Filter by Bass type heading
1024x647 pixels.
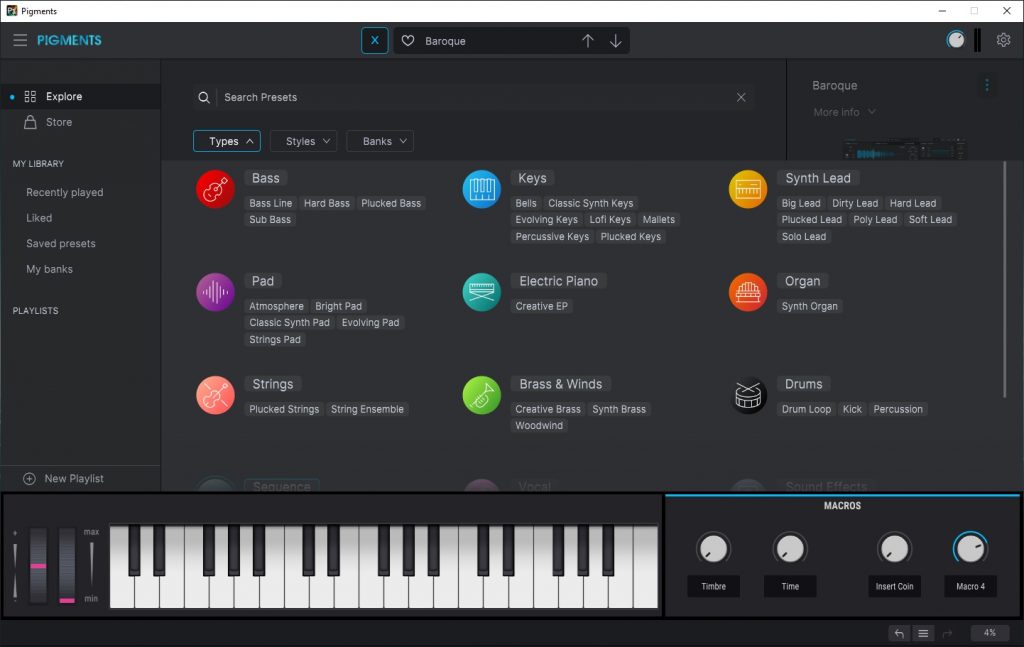[x=266, y=178]
